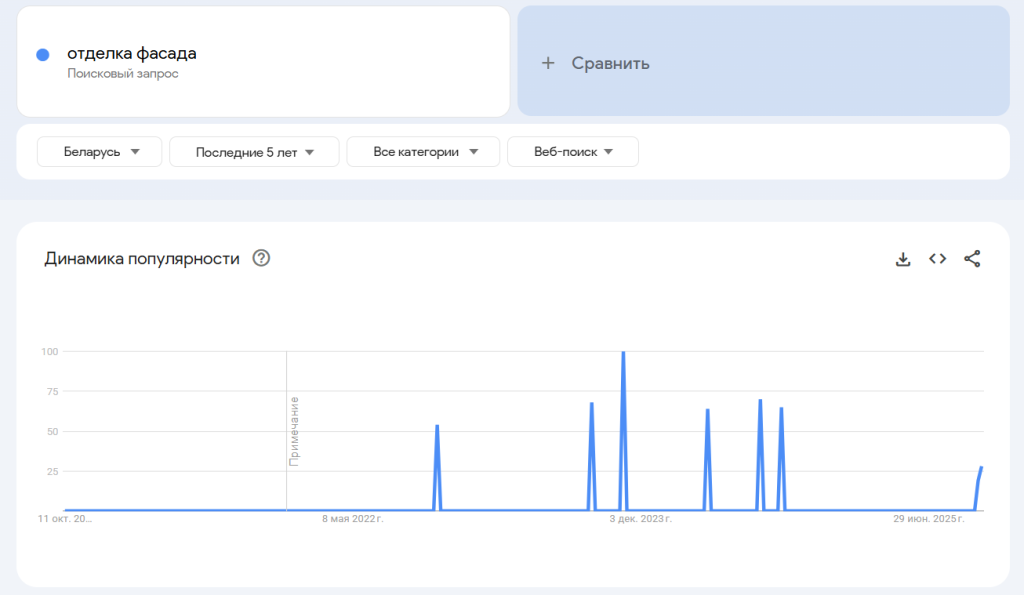Edit the search term отделка фасада
The width and height of the screenshot is (1024, 595).
(x=132, y=54)
